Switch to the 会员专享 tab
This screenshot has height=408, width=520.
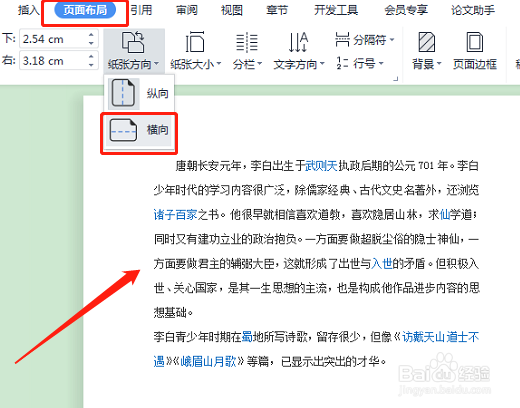(406, 10)
